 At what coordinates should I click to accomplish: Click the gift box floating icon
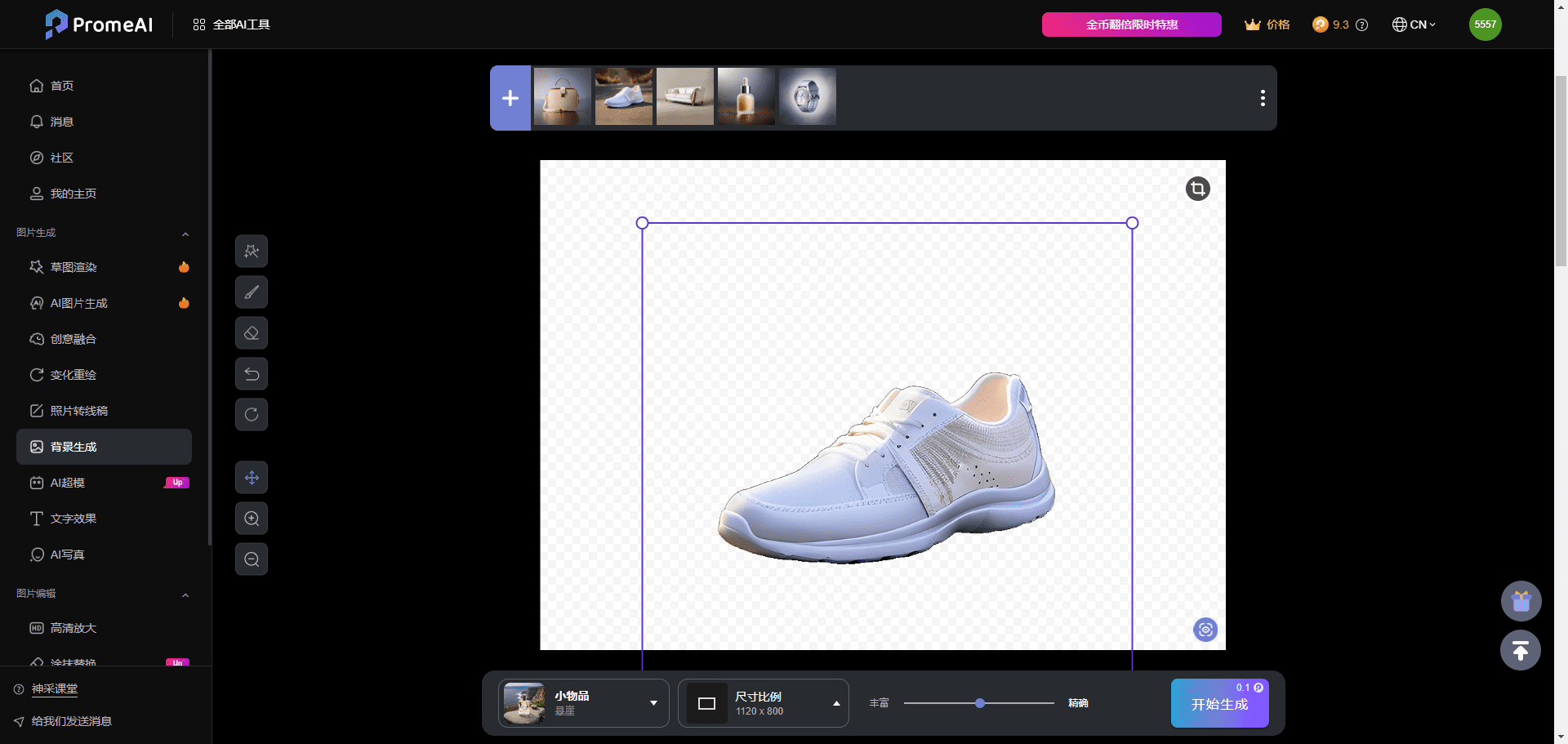pyautogui.click(x=1521, y=602)
